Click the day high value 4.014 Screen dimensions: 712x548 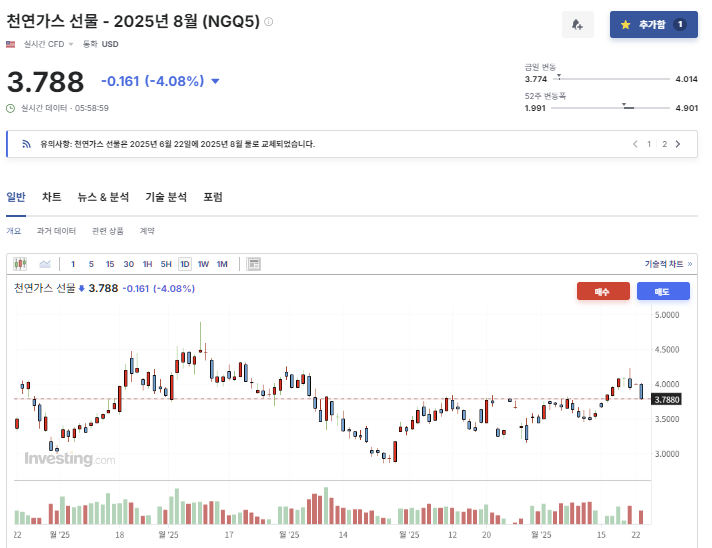pyautogui.click(x=686, y=79)
